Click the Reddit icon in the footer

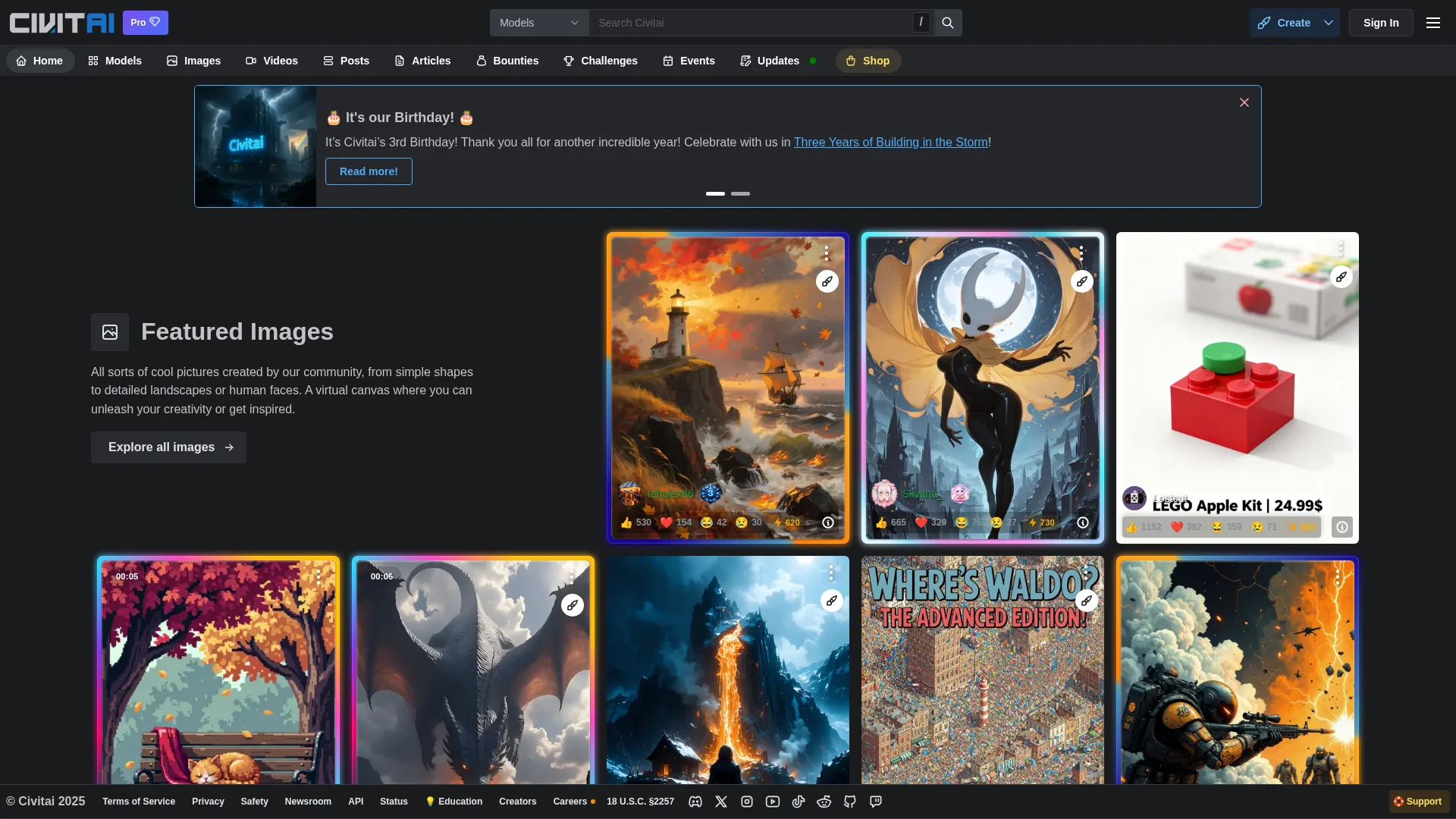(x=824, y=802)
